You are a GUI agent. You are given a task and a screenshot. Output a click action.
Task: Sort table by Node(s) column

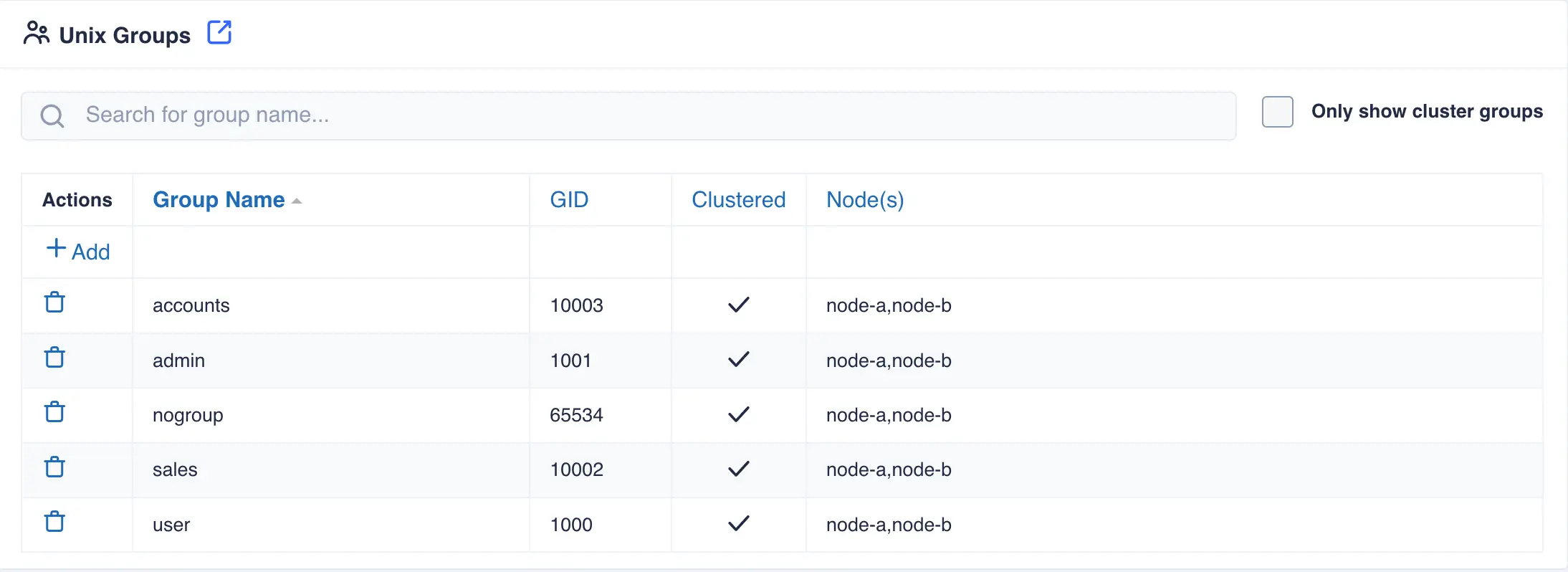(x=864, y=200)
